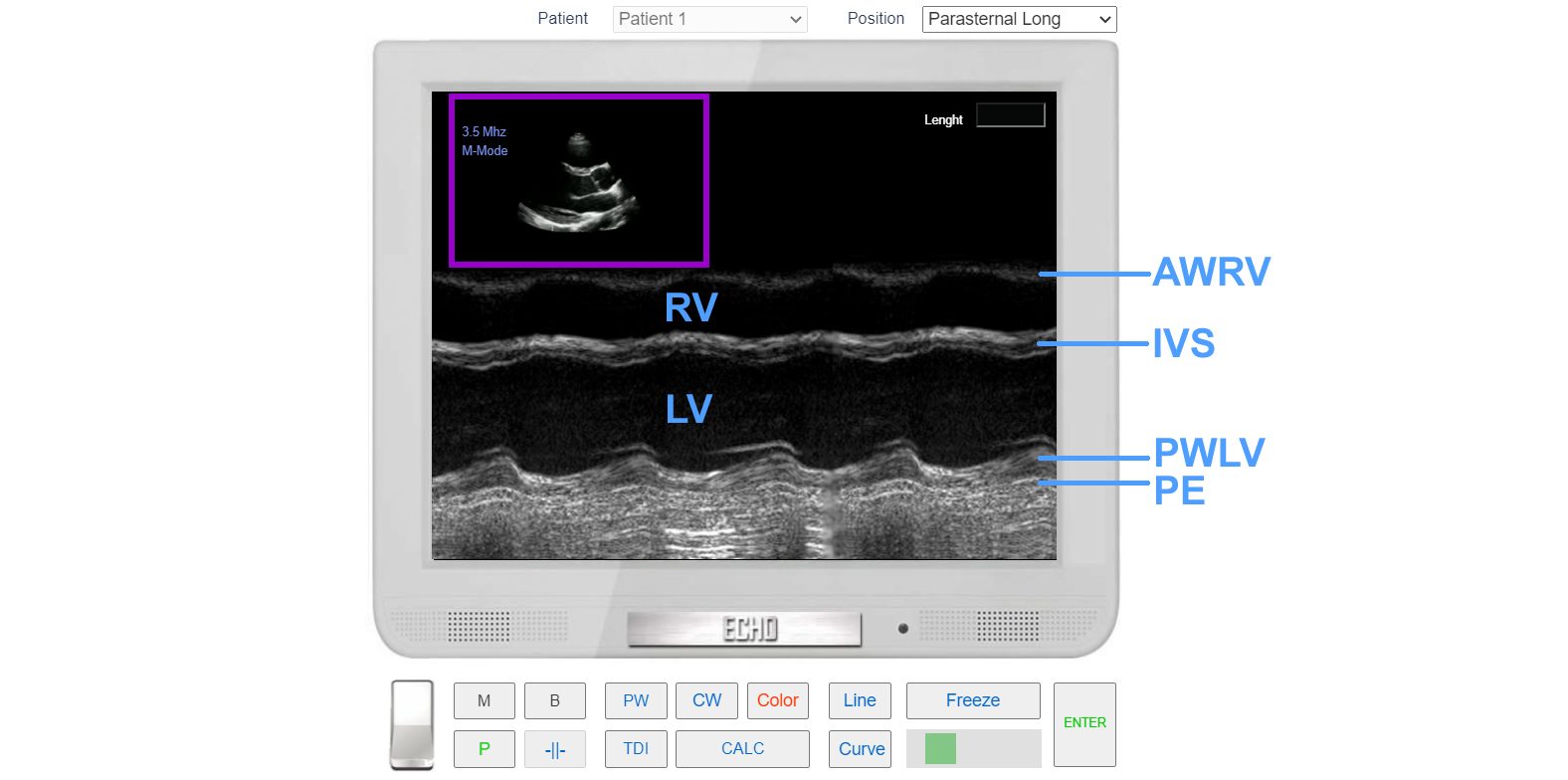Click the green P button
The image size is (1568, 780).
(484, 749)
